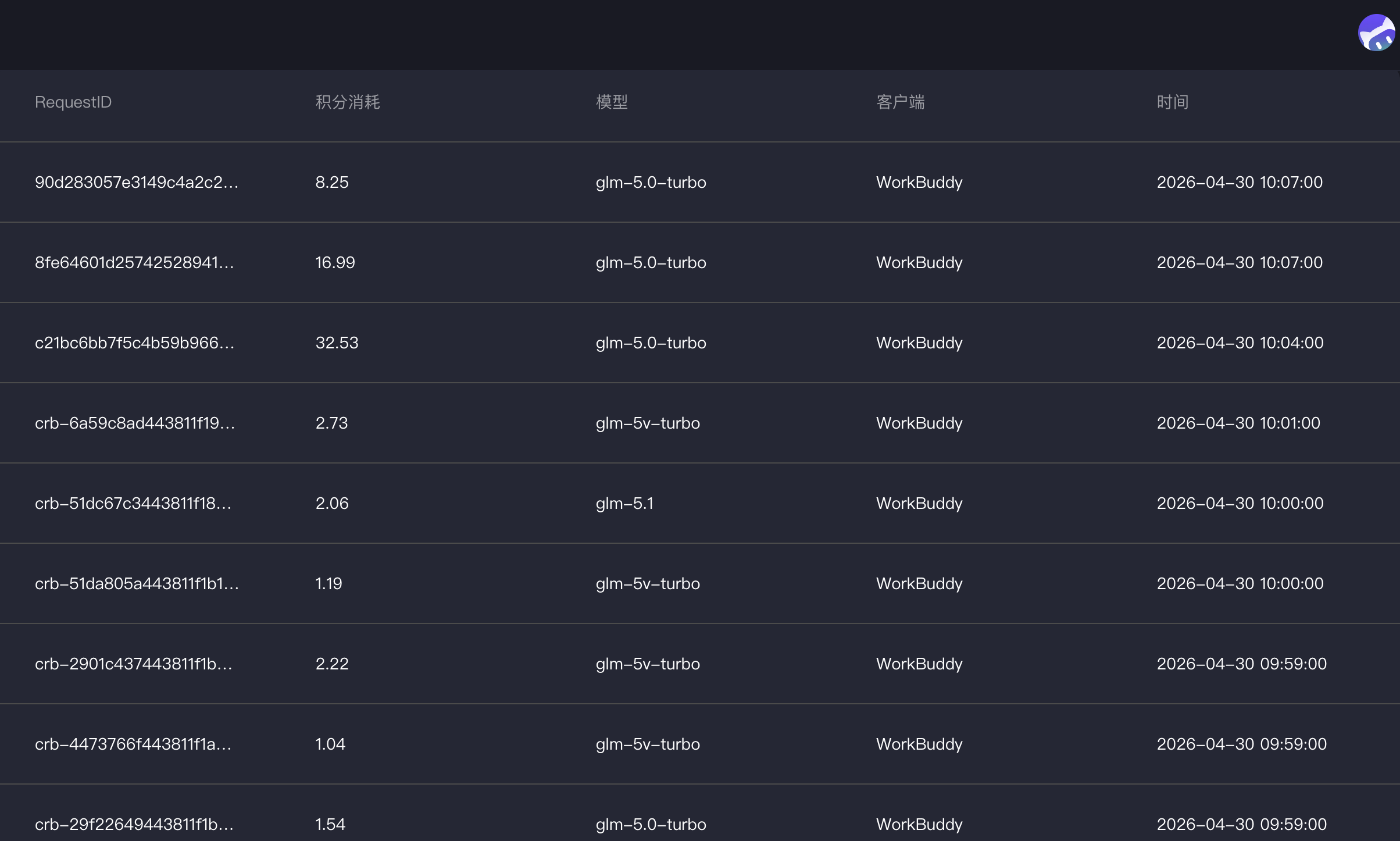Viewport: 1400px width, 841px height.
Task: Click timestamp 2026-04-30 10:04:00
Action: [1240, 343]
